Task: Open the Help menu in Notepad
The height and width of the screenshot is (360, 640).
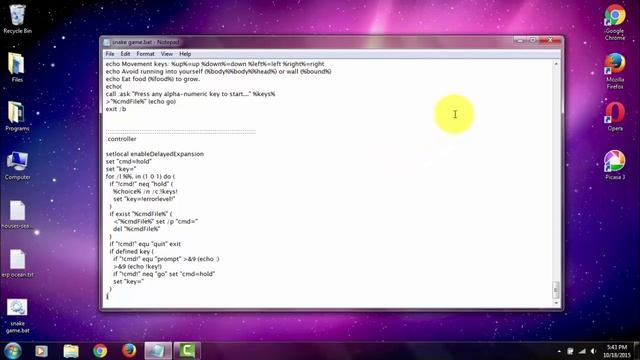Action: 185,54
